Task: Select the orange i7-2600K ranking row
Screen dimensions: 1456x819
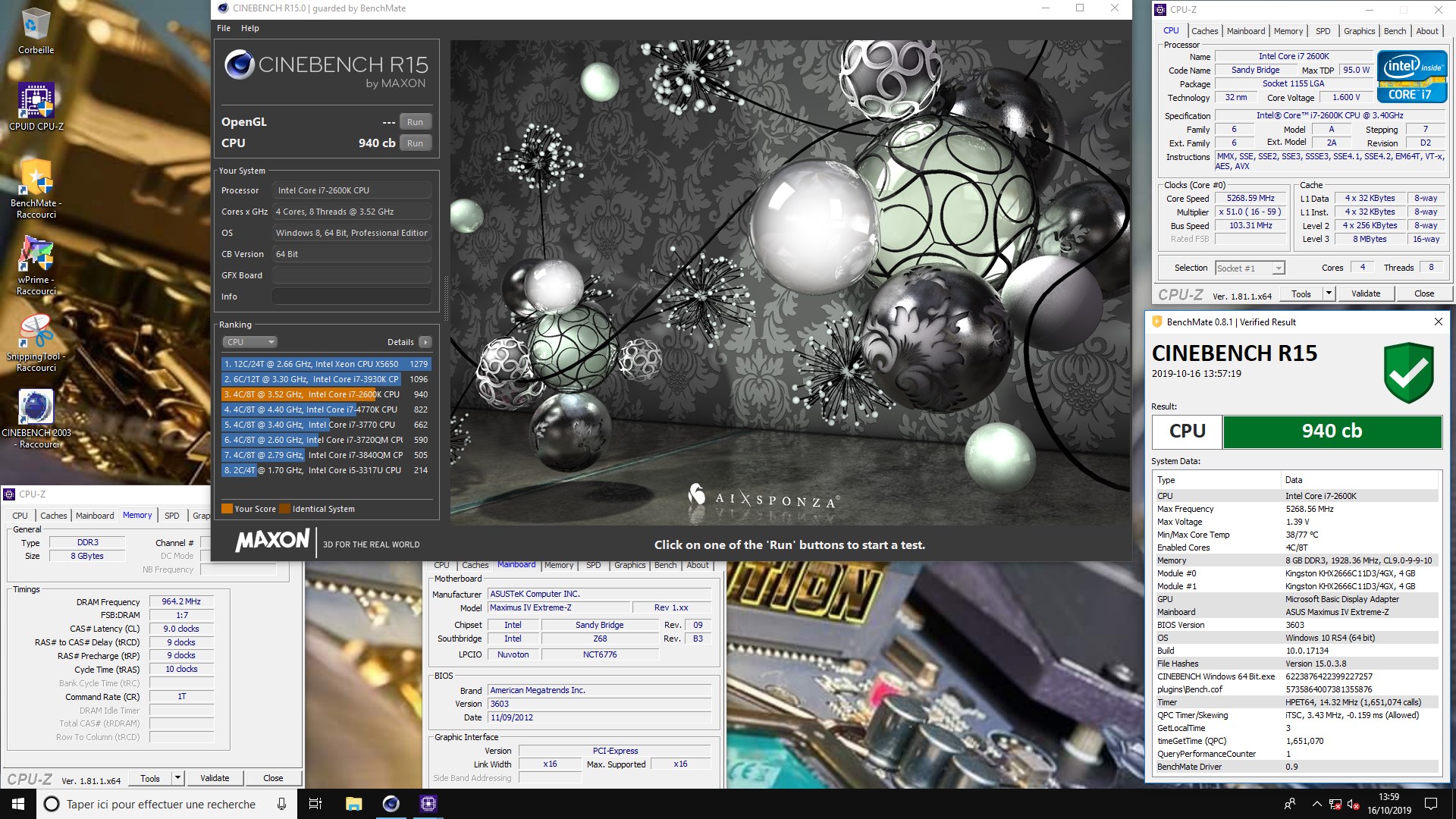Action: point(326,394)
